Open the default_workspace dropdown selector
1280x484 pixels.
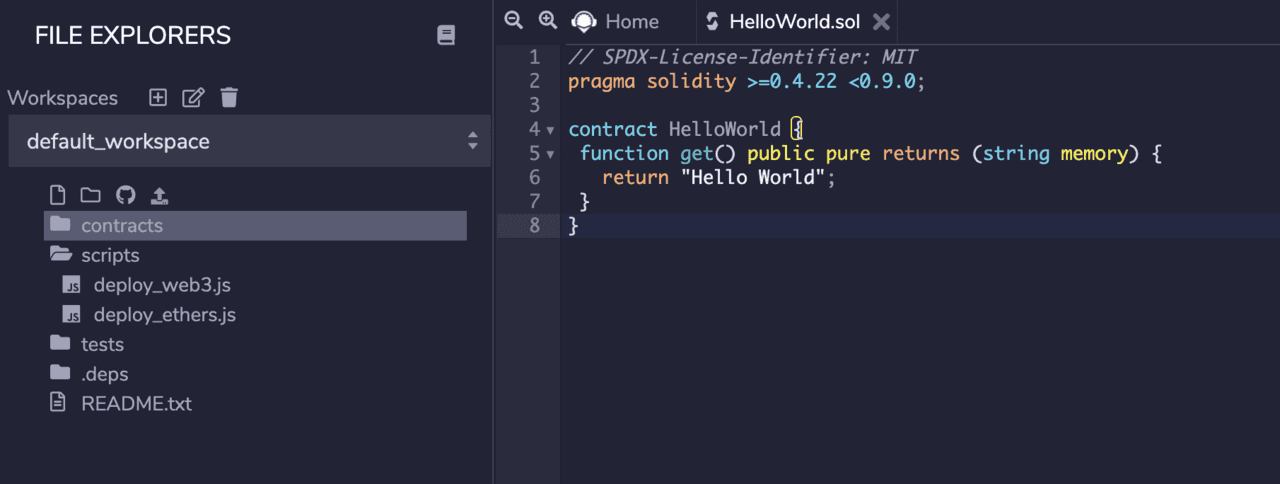click(x=249, y=141)
